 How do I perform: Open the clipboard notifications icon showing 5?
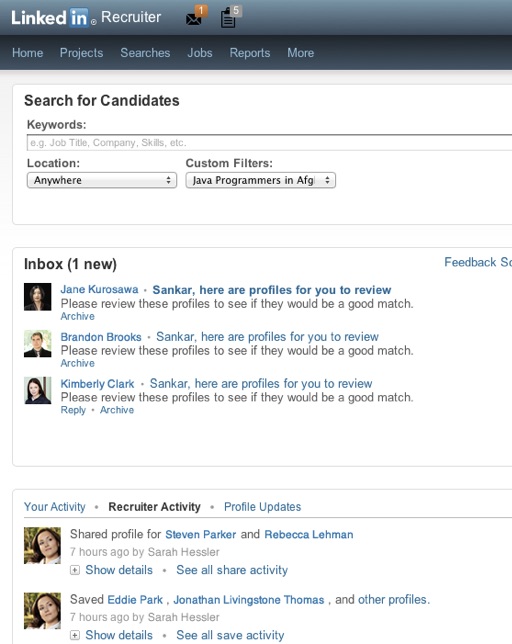point(231,17)
